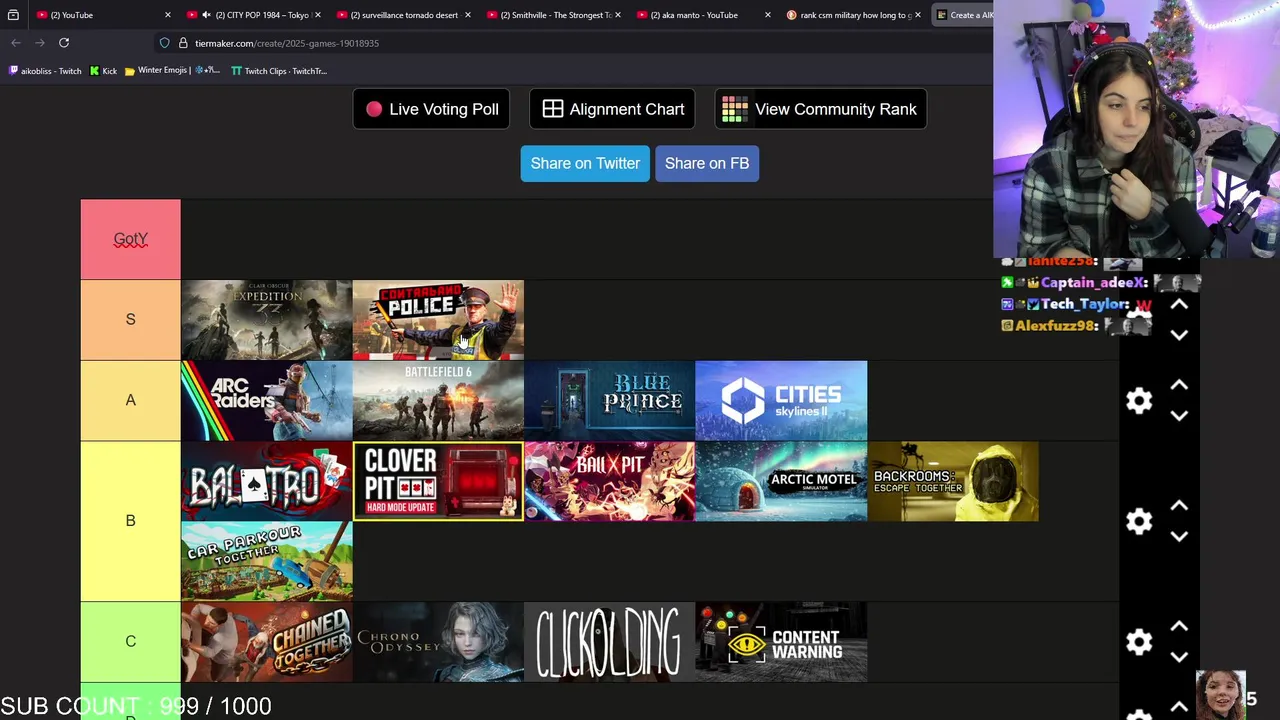Click the tracking protection shield icon

[x=164, y=43]
